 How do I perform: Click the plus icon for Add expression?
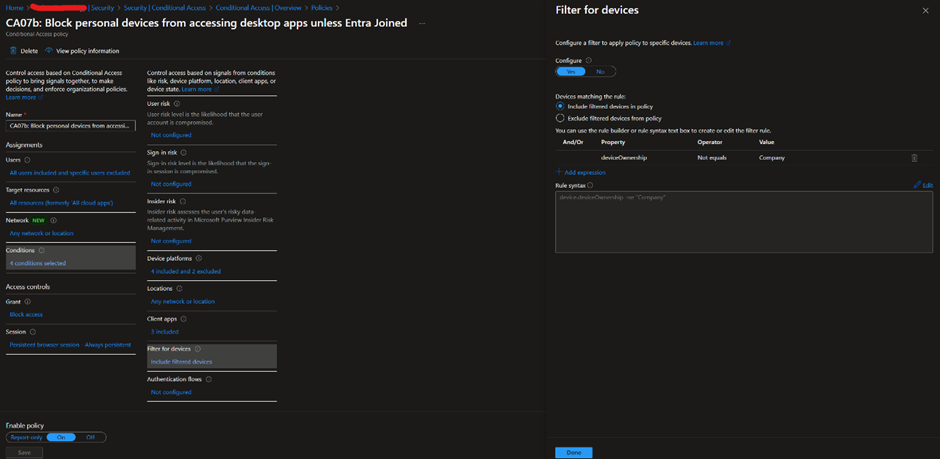(x=559, y=172)
